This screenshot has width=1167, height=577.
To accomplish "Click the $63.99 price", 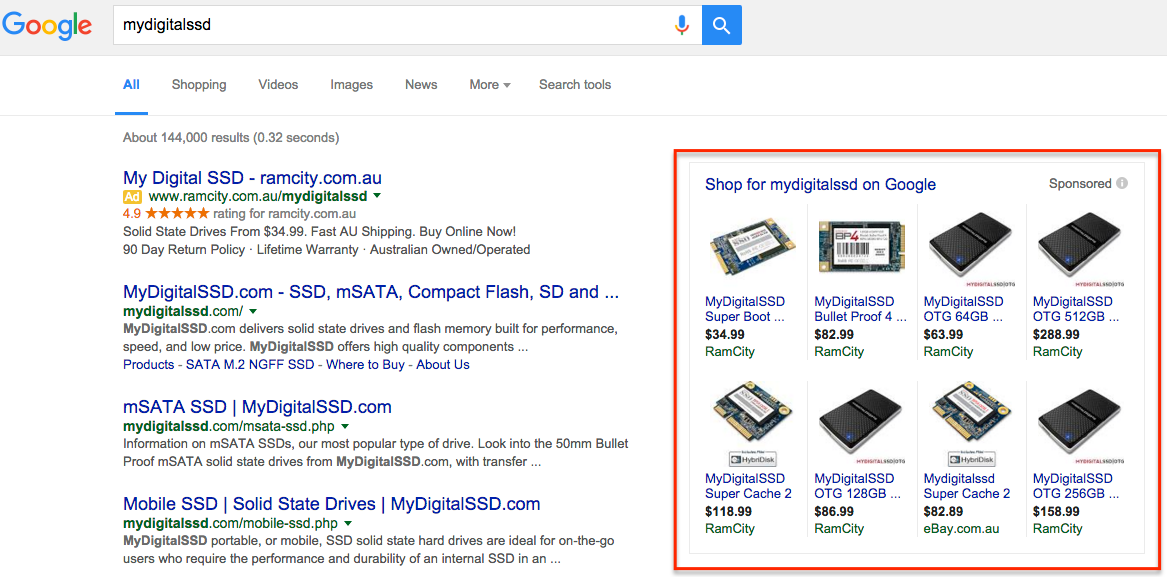I will pyautogui.click(x=943, y=335).
